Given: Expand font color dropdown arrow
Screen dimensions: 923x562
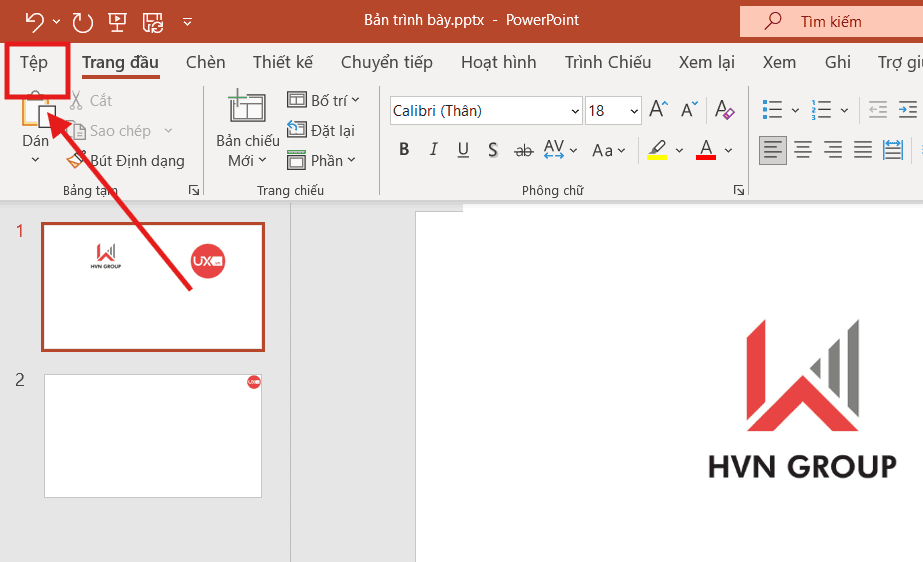Looking at the screenshot, I should tap(728, 151).
